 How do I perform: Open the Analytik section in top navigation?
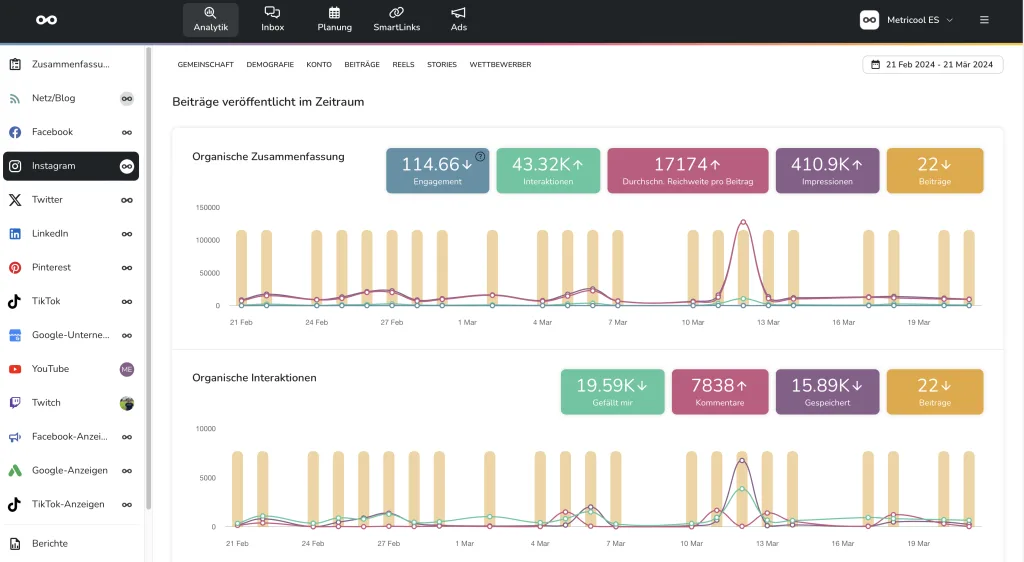210,19
